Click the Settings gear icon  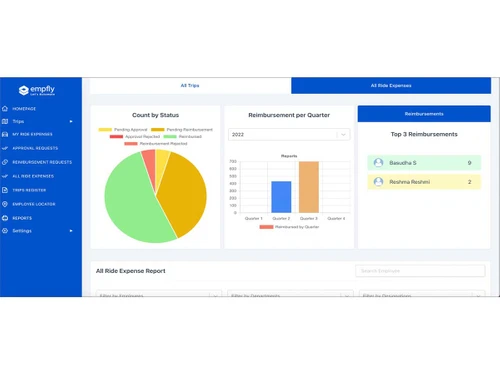[5, 231]
